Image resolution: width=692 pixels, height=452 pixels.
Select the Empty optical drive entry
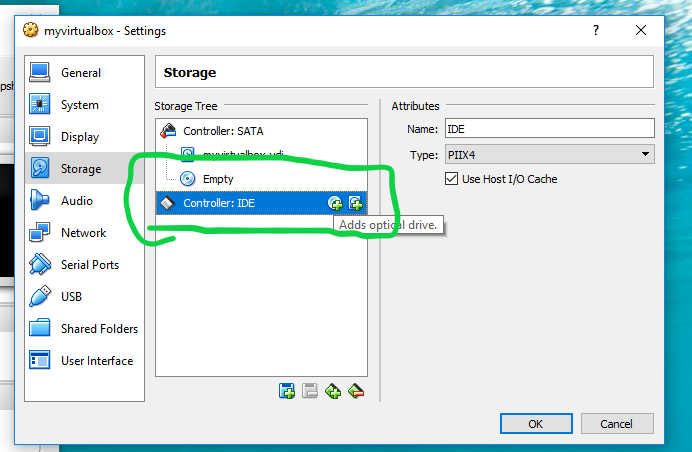click(217, 179)
